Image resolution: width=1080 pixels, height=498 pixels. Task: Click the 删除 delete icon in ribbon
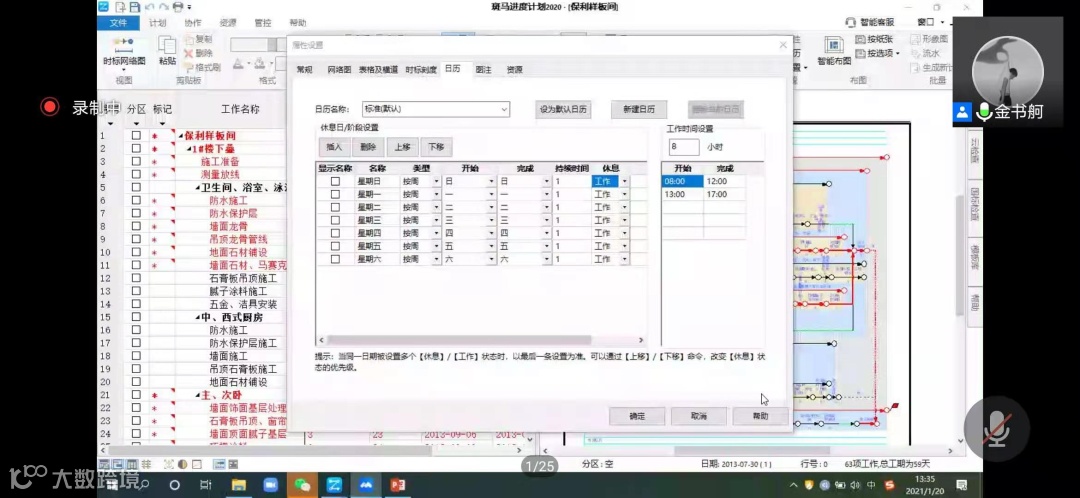click(x=189, y=53)
